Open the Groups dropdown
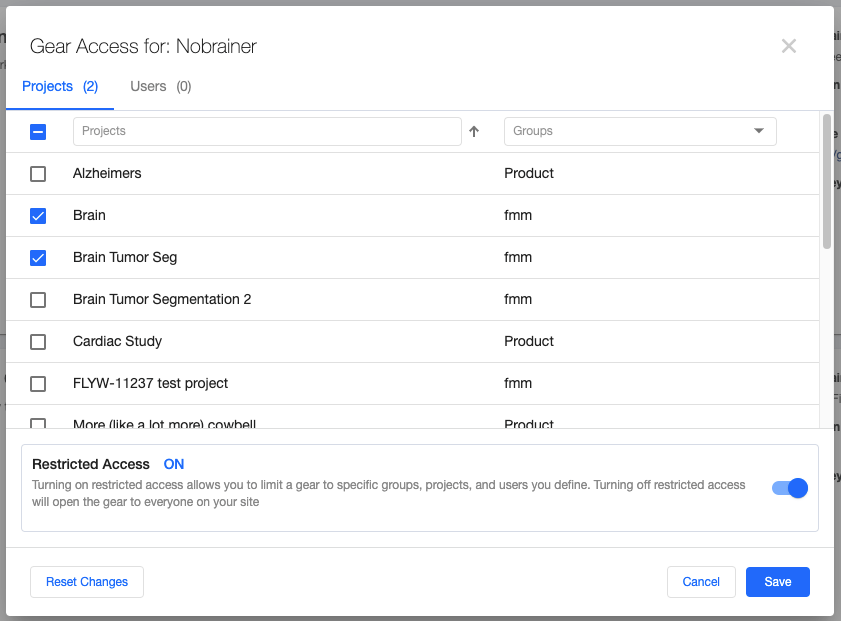 point(640,131)
